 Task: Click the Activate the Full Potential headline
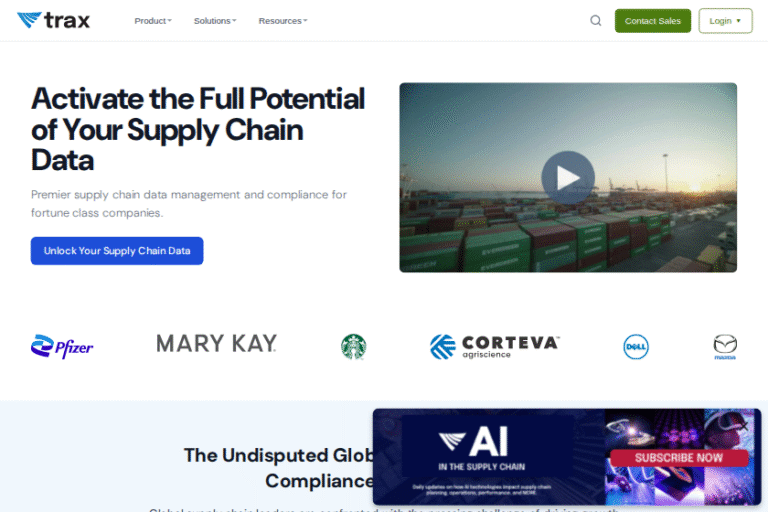tap(198, 129)
